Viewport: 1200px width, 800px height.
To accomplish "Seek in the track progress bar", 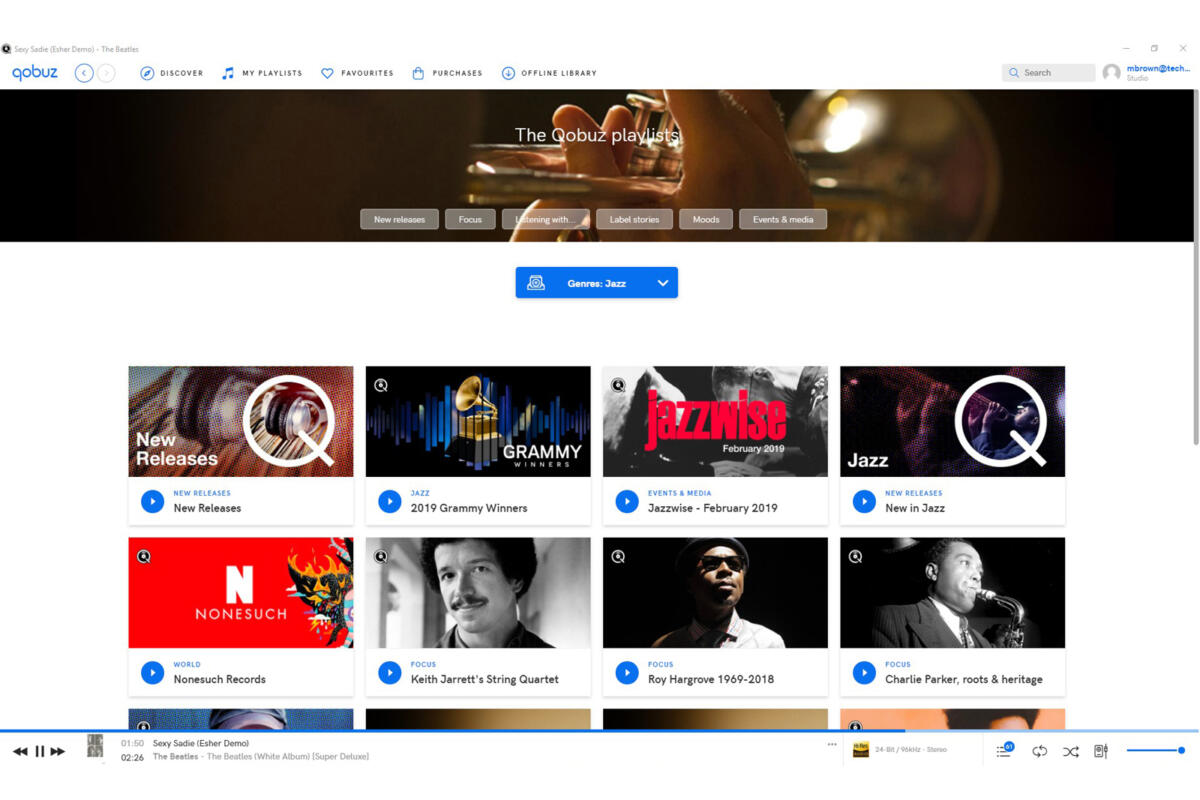I will tap(600, 731).
